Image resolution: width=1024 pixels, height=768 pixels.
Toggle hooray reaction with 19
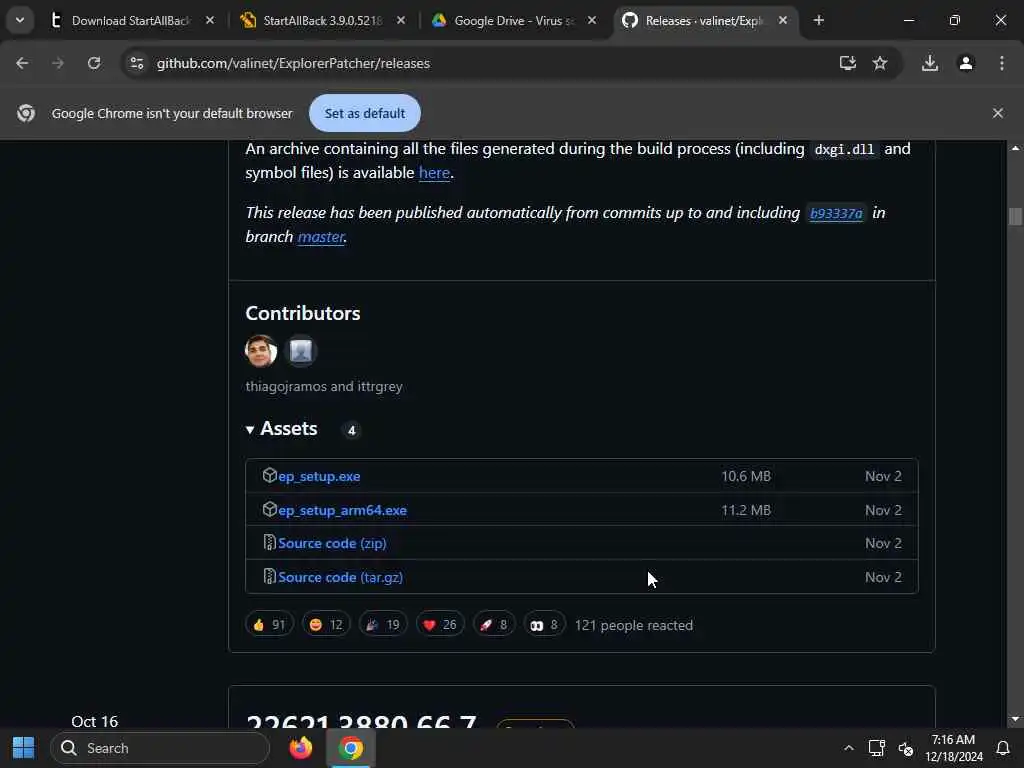[x=383, y=625]
